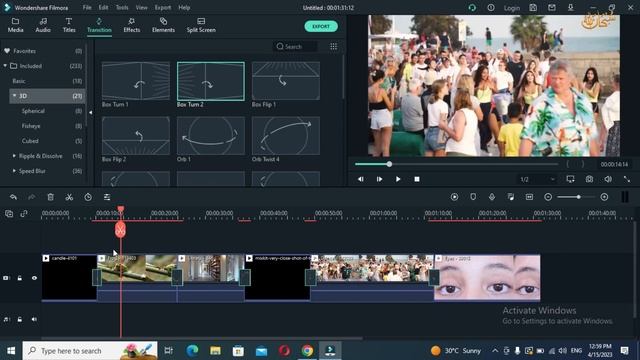Step forward one frame in the preview
Viewport: 640px width, 360px height.
[x=379, y=179]
